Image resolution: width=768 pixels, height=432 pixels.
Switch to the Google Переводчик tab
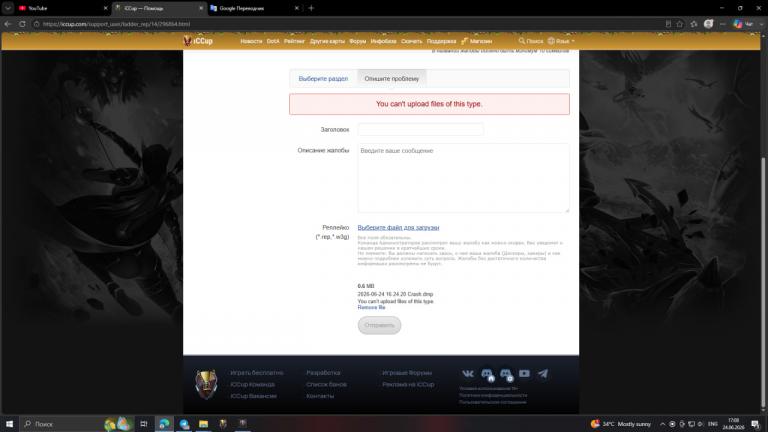pyautogui.click(x=255, y=8)
